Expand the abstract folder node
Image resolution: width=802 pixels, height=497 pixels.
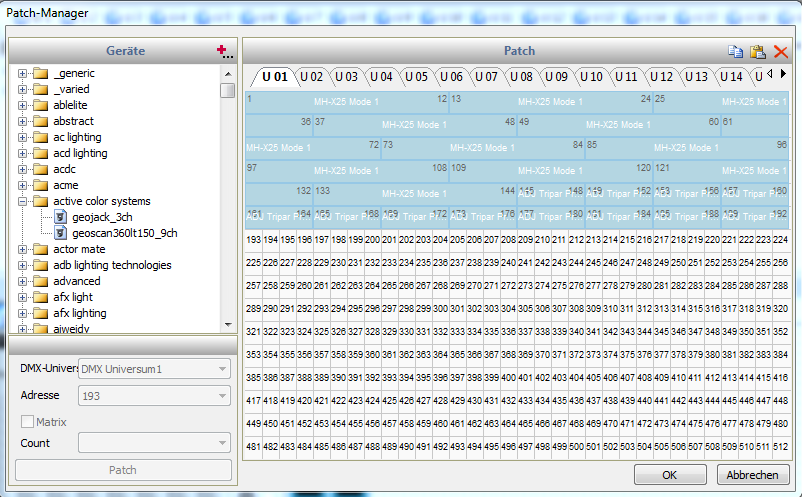22,122
